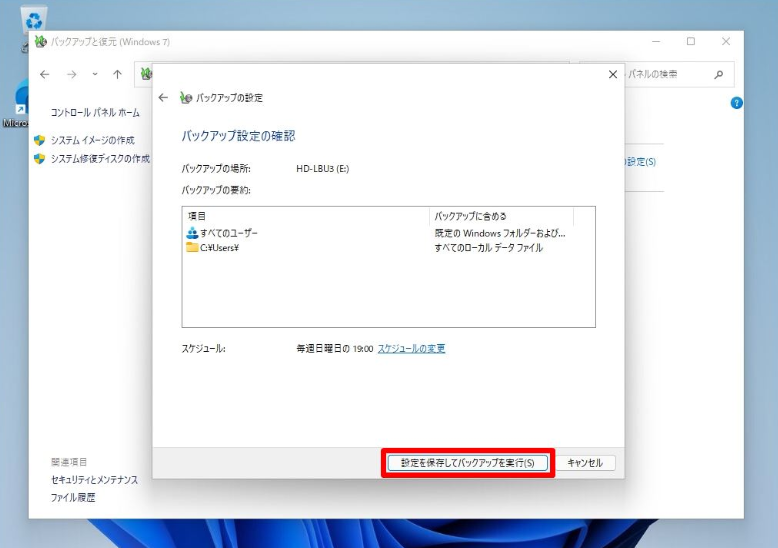Click the folder icon beside C:¥Users¥

click(192, 247)
